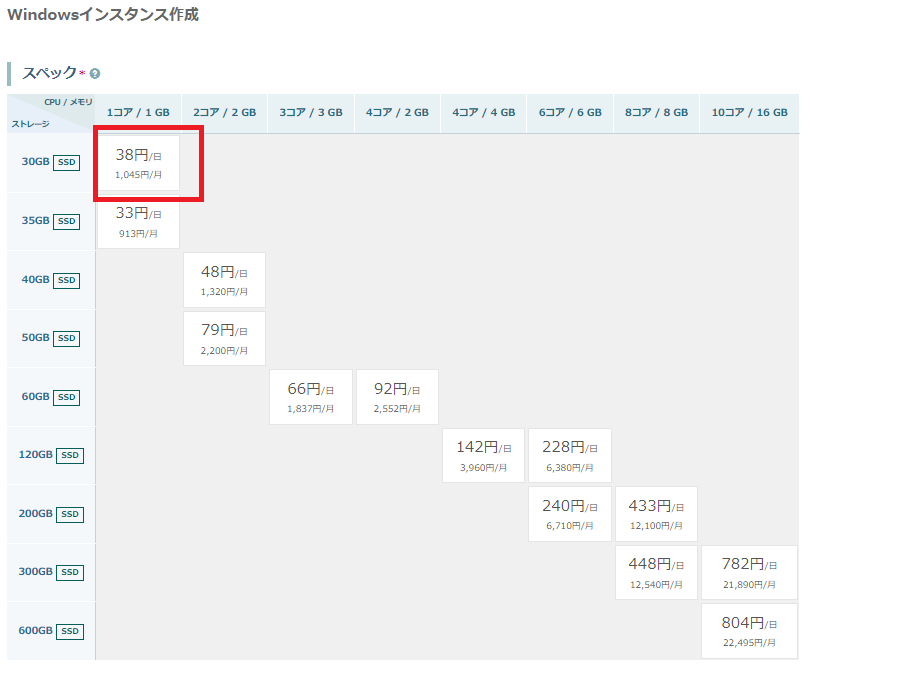Image resolution: width=899 pixels, height=675 pixels.
Task: Click the 4コア / 4 GB column header
Action: (x=483, y=113)
